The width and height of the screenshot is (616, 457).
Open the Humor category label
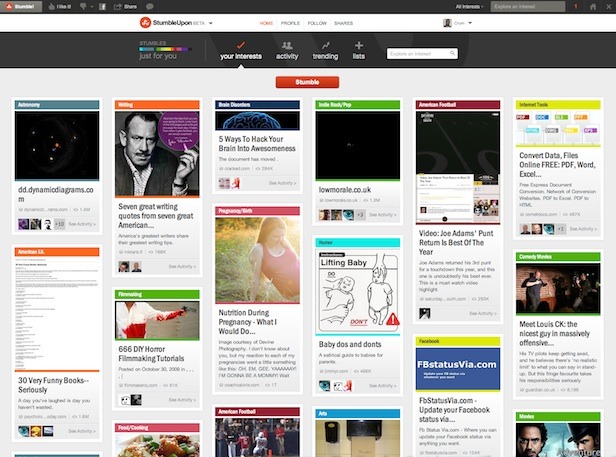coord(358,243)
